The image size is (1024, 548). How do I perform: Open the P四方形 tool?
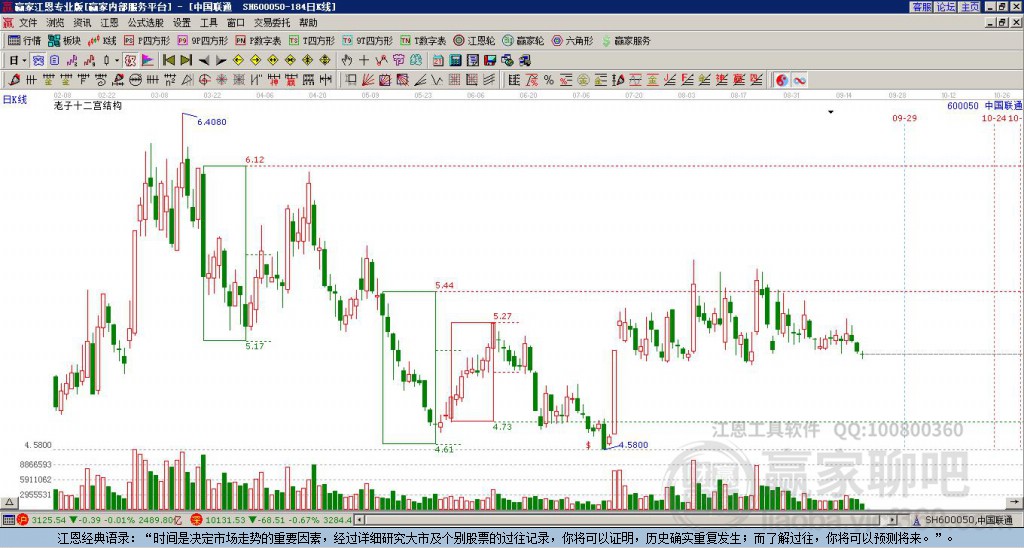pos(147,40)
